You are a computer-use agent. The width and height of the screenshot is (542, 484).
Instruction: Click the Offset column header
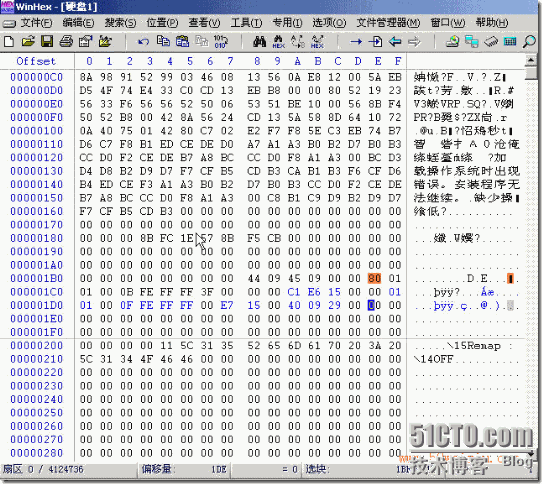tap(36, 61)
